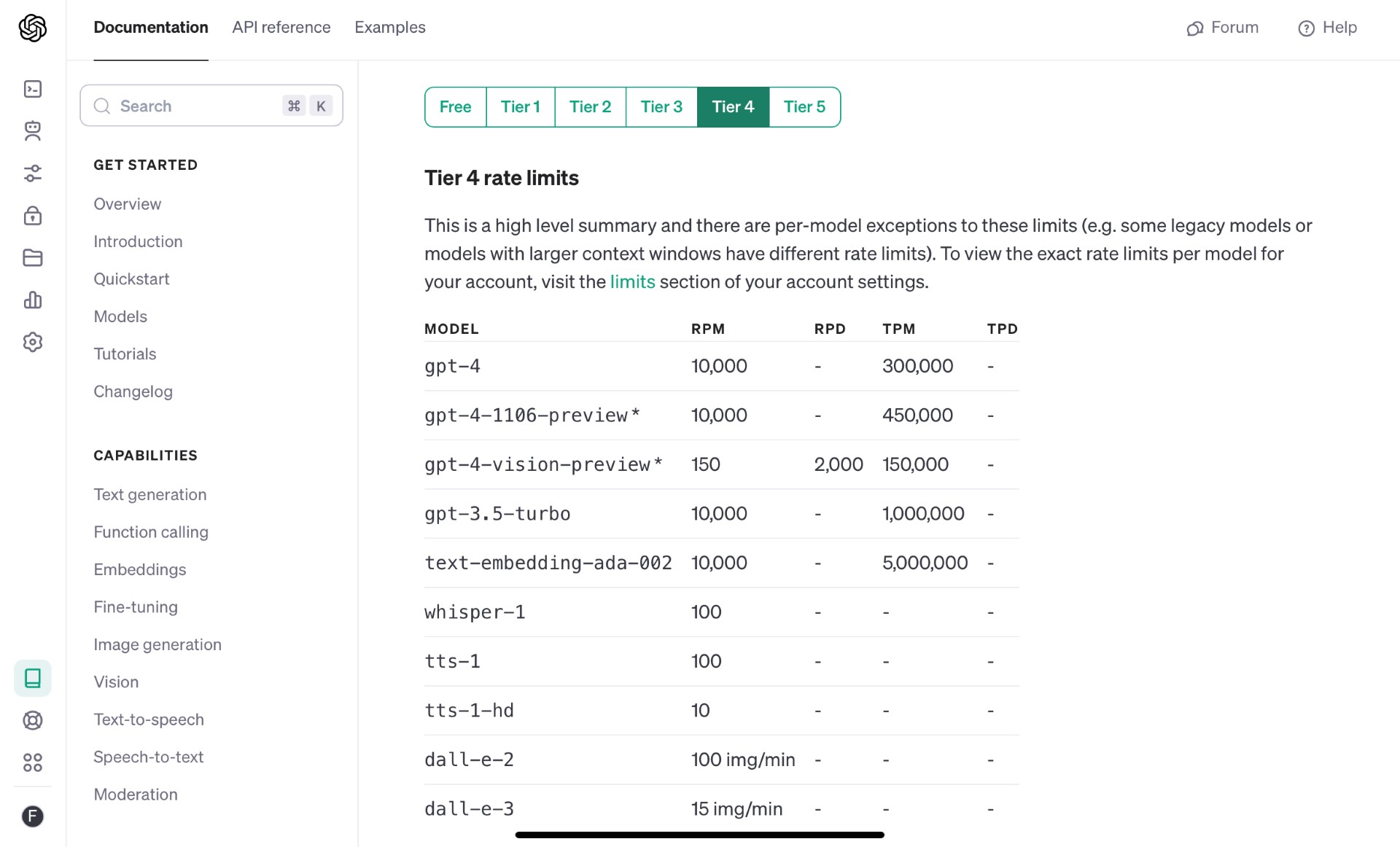Open the Tutorials page link

click(x=125, y=354)
